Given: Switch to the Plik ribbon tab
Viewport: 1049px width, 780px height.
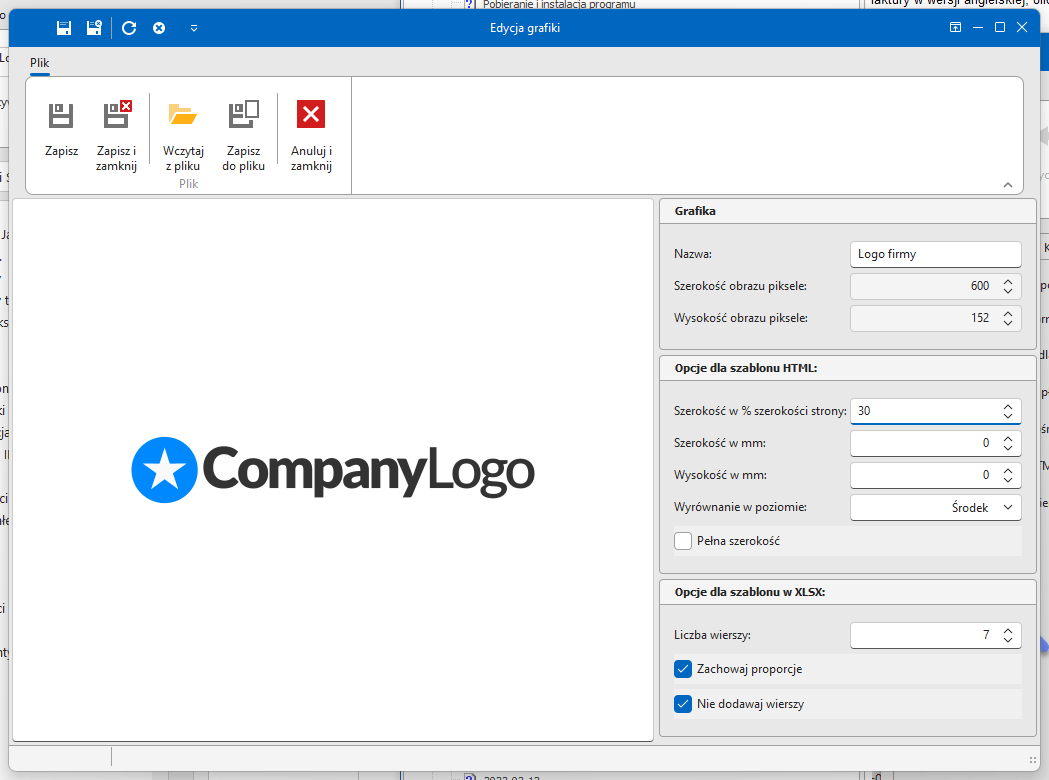Looking at the screenshot, I should (x=40, y=62).
